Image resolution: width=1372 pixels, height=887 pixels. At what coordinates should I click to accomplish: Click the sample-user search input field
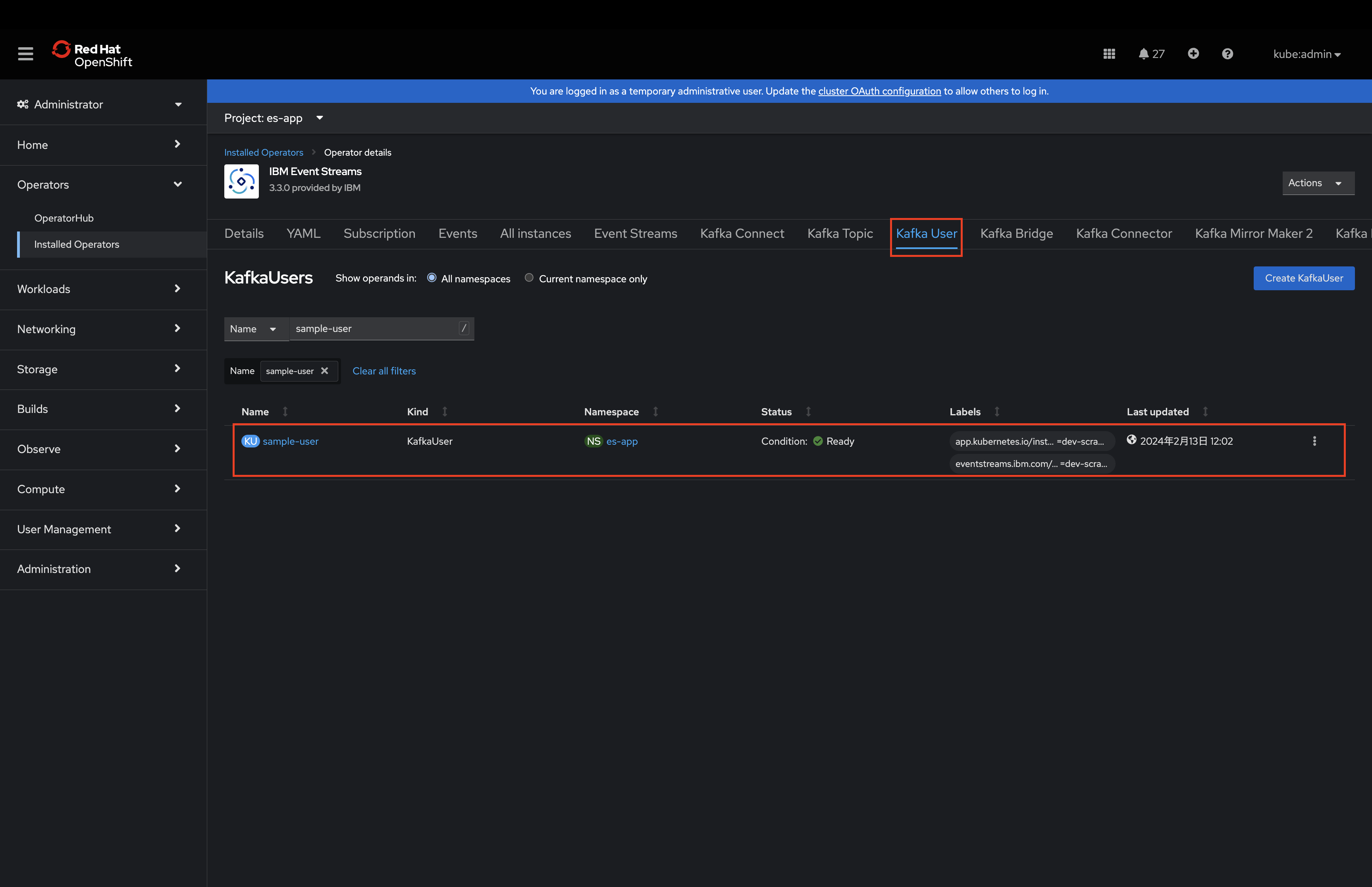coord(374,329)
